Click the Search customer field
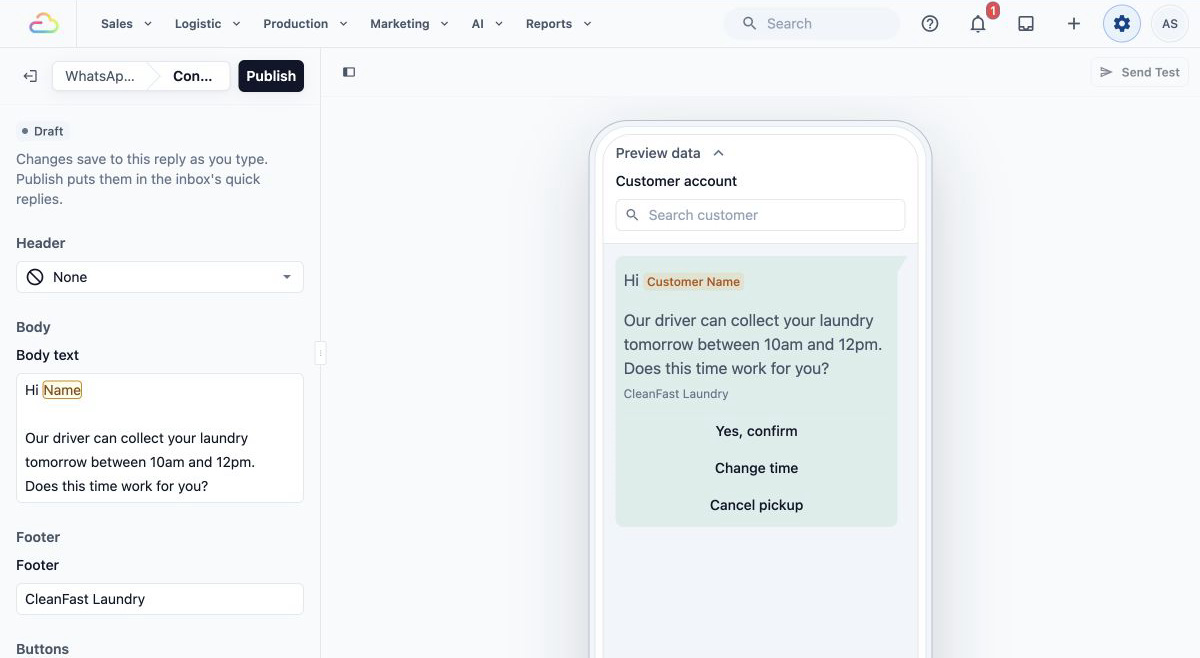Screen dimensions: 1200x658 [x=760, y=215]
